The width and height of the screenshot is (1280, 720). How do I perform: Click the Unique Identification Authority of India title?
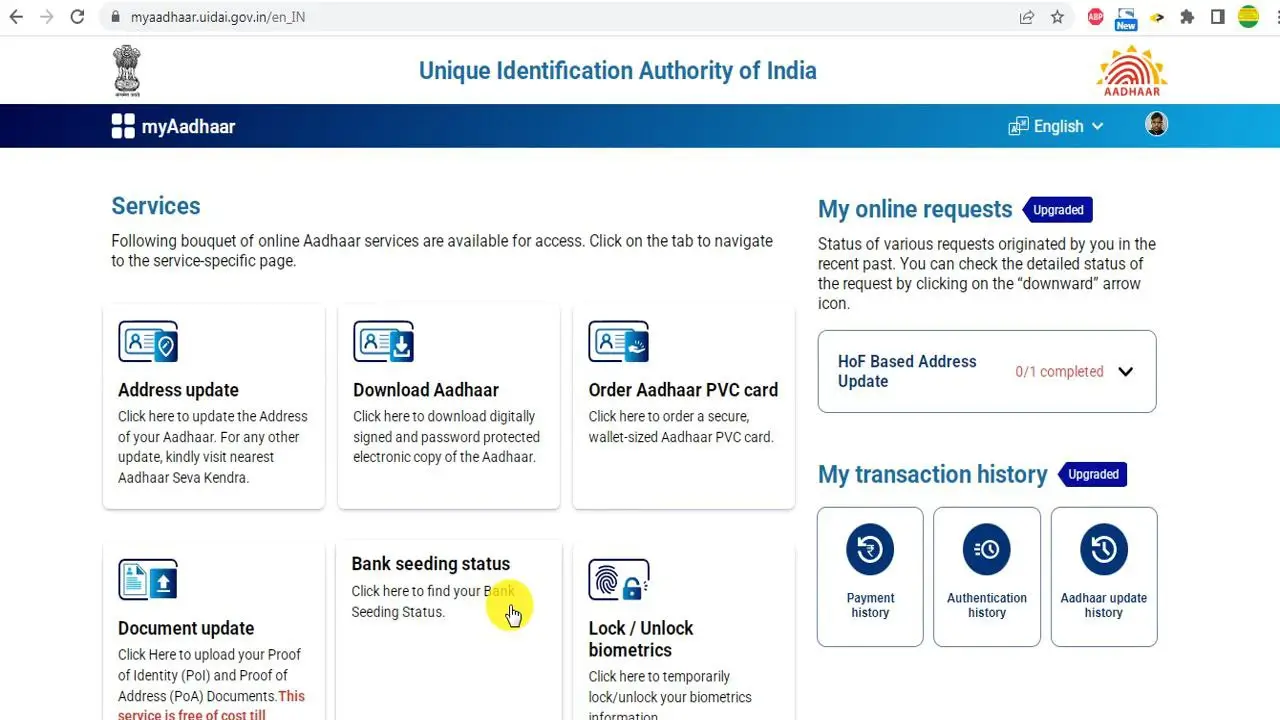point(618,71)
